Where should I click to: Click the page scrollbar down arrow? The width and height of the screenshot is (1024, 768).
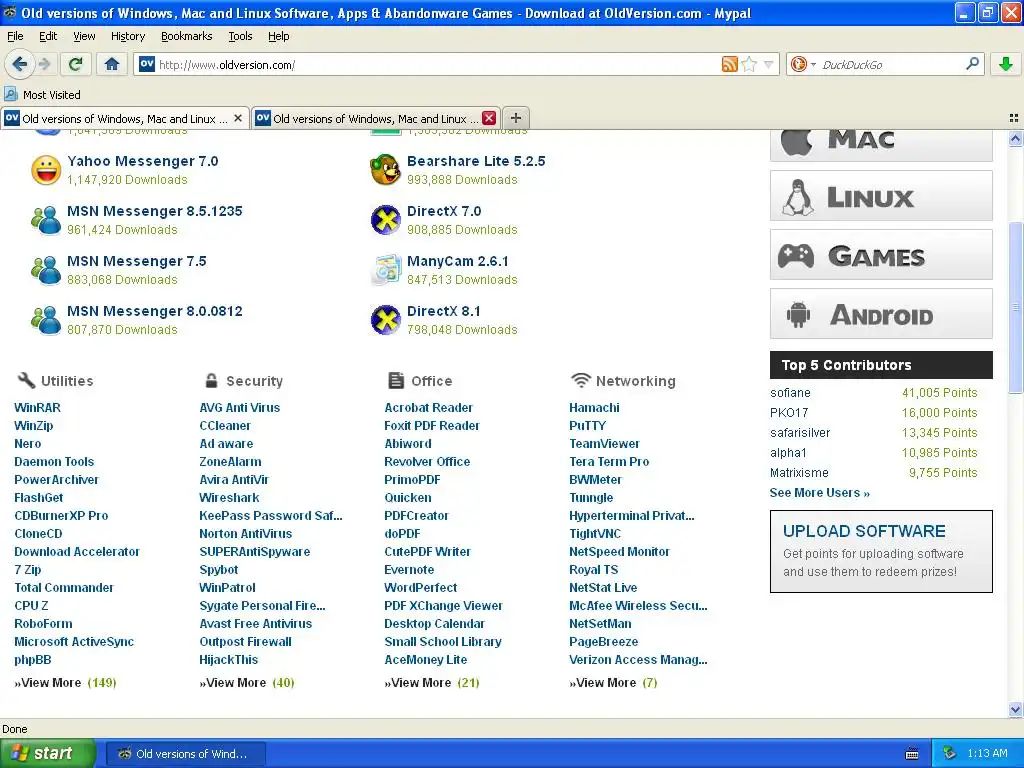[x=1015, y=710]
